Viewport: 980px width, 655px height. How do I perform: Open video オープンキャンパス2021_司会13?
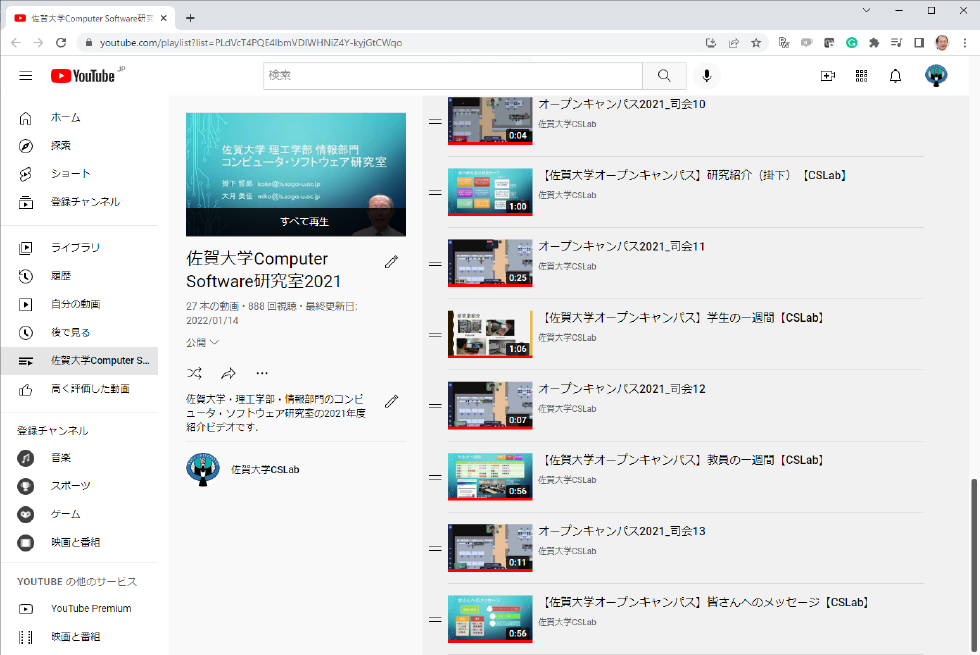point(622,531)
